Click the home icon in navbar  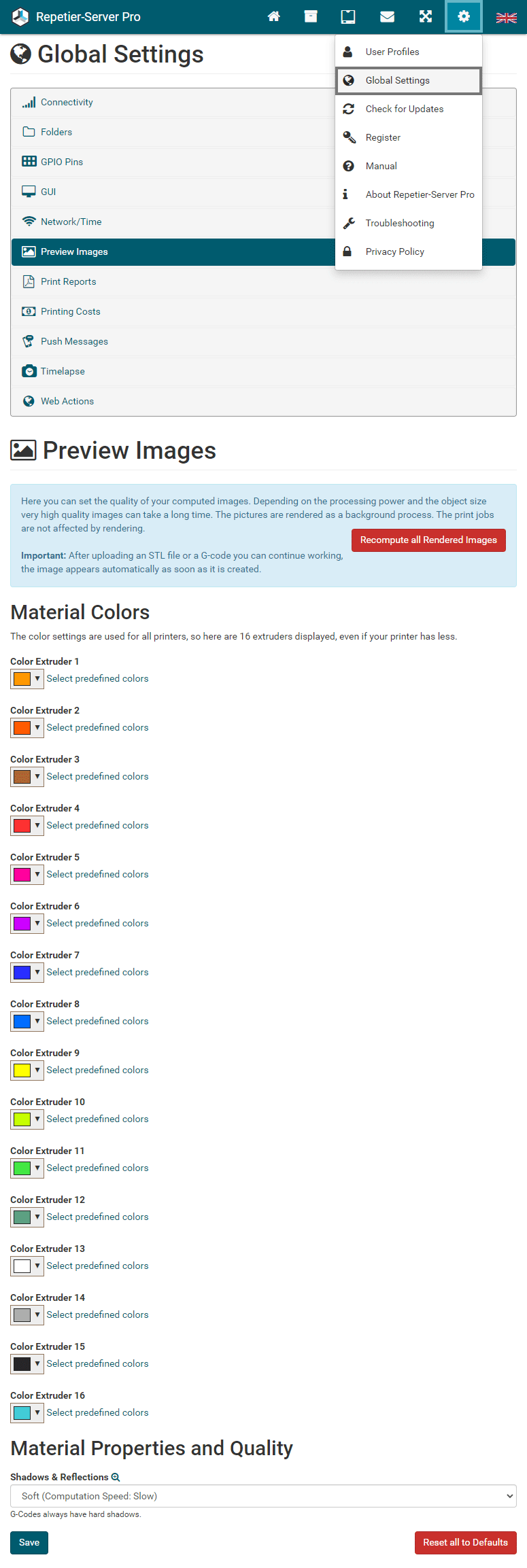coord(274,17)
